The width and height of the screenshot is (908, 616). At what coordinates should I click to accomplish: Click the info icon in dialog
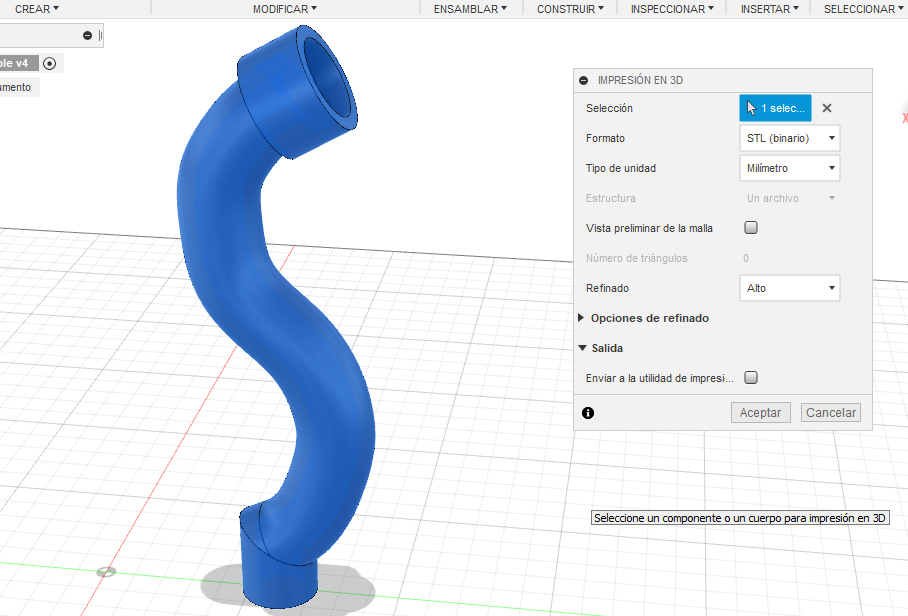(588, 413)
